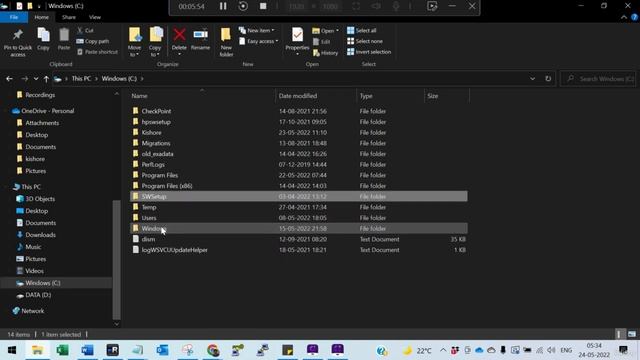640x360 pixels.
Task: Select Downloads under This PC
Action: click(x=40, y=235)
